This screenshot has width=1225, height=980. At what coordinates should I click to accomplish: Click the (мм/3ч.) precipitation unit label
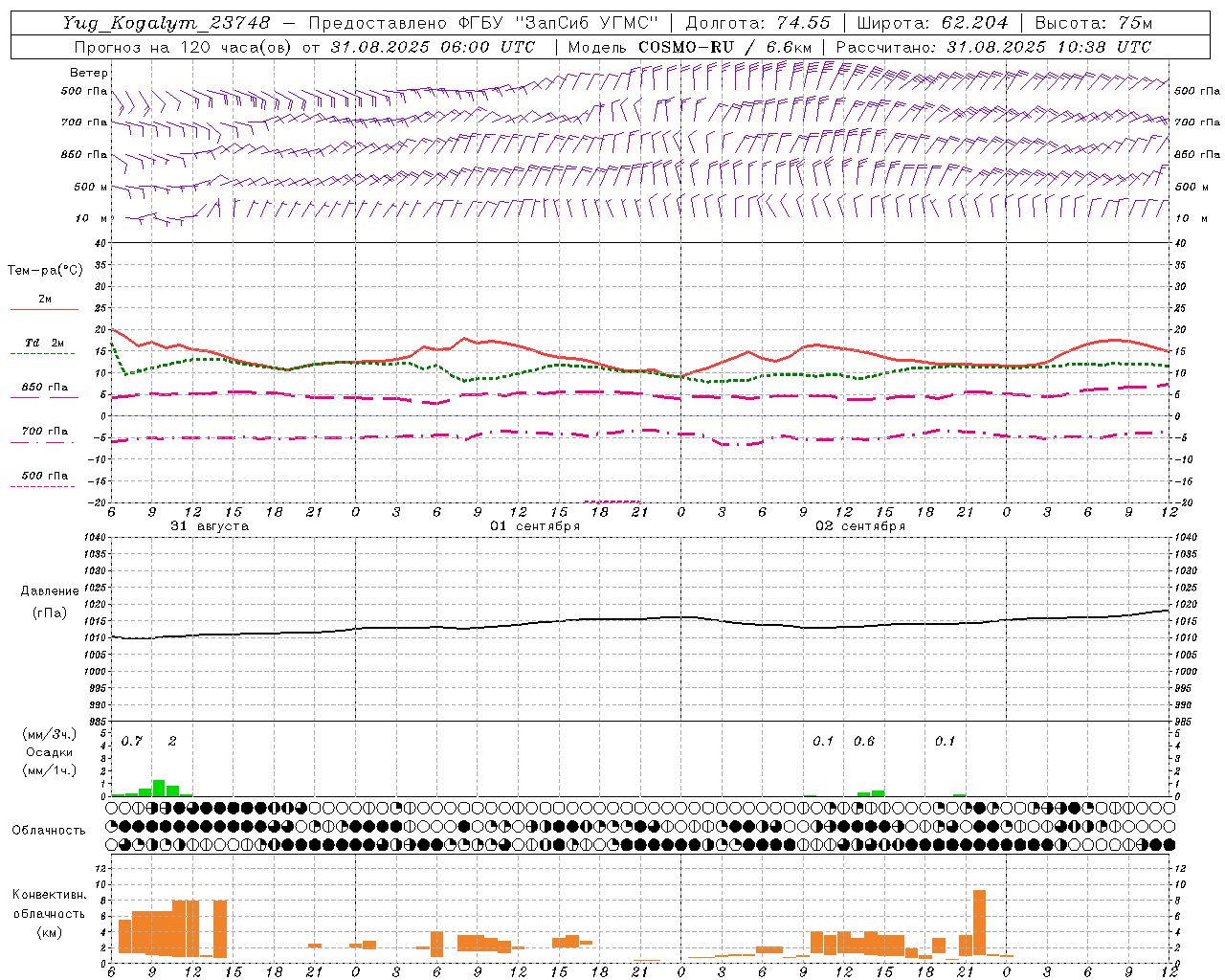coord(50,734)
